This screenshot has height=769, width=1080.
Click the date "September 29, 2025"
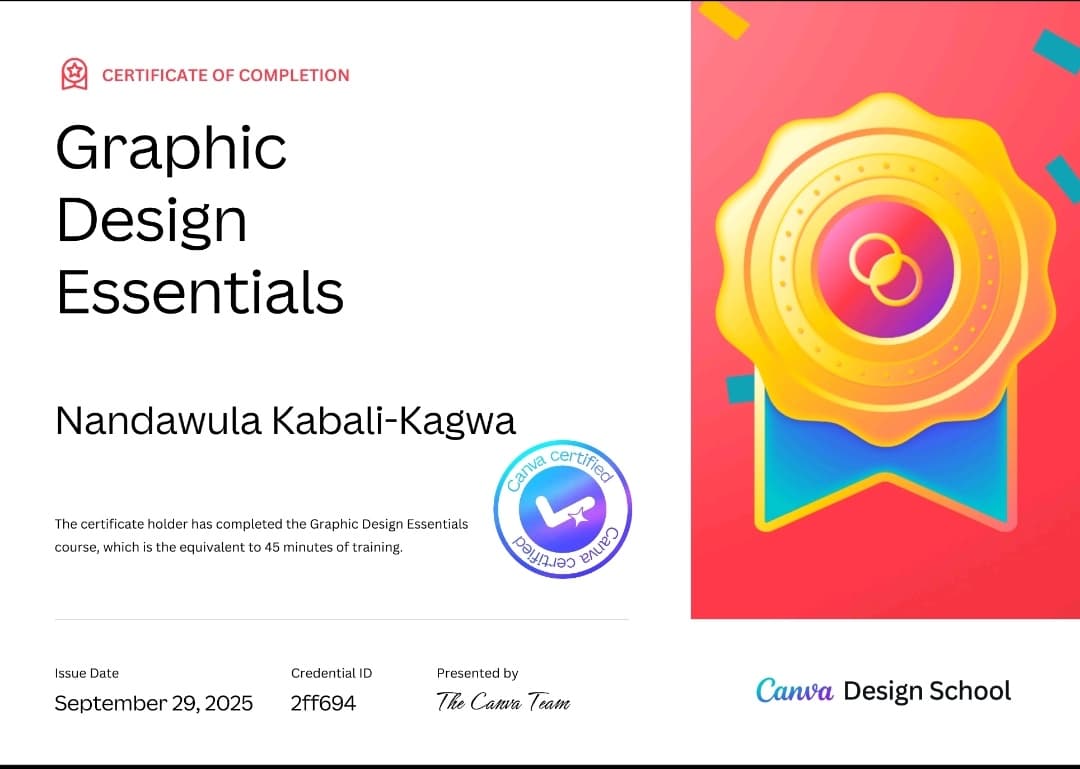click(154, 703)
